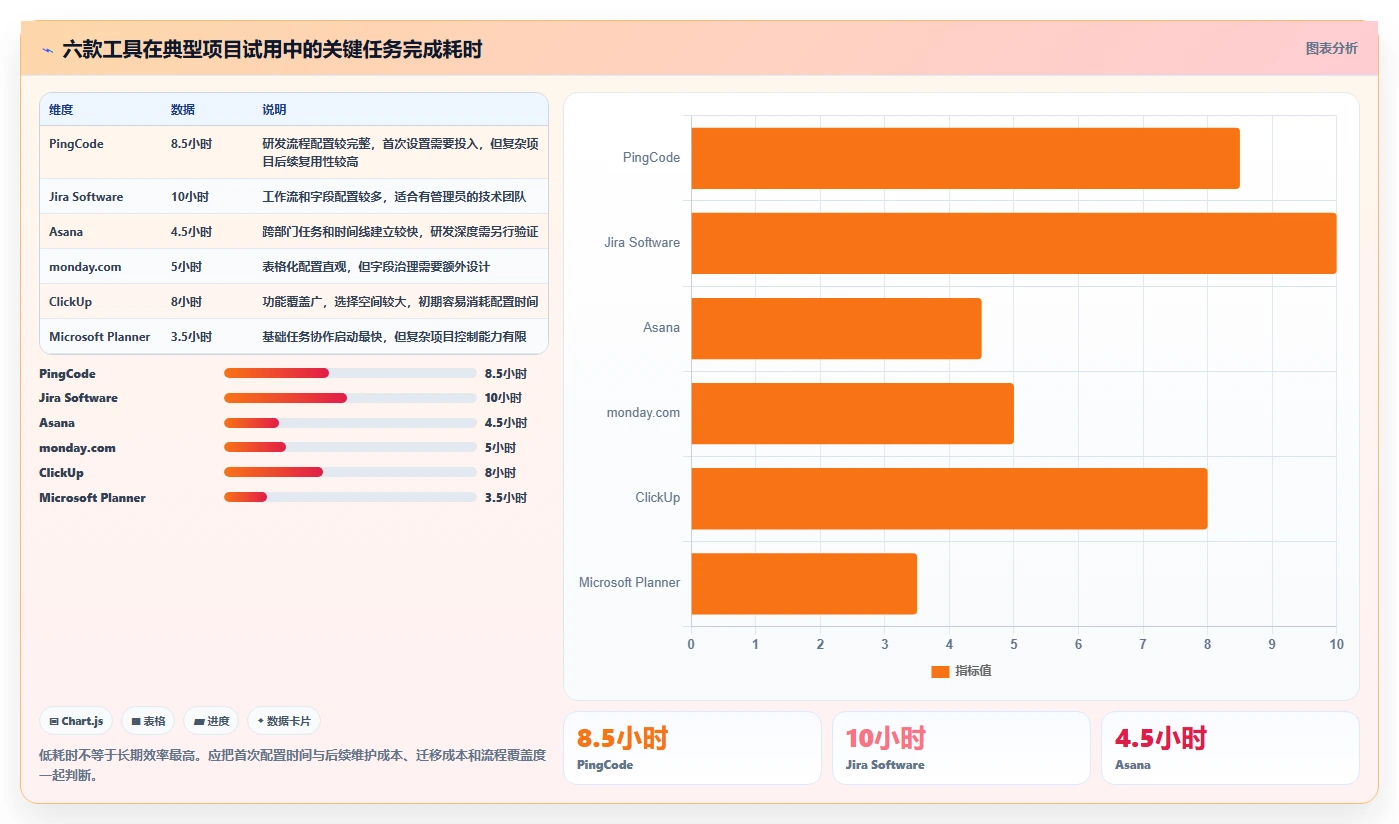Screen dimensions: 1399x824
Task: Select the Microsoft Planner cell in the table
Action: [100, 337]
